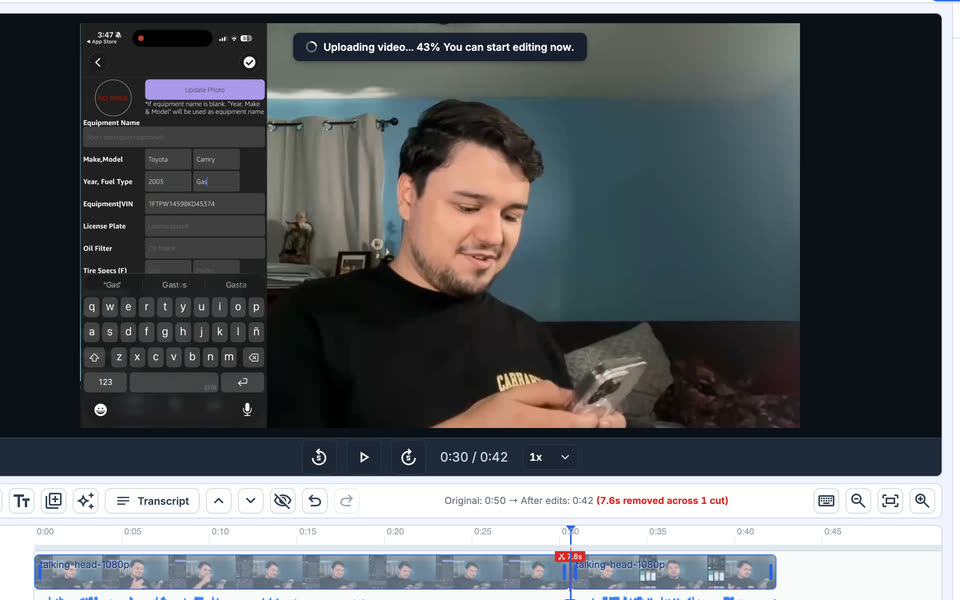The image size is (960, 600).
Task: Click the Camry model field
Action: tap(216, 159)
